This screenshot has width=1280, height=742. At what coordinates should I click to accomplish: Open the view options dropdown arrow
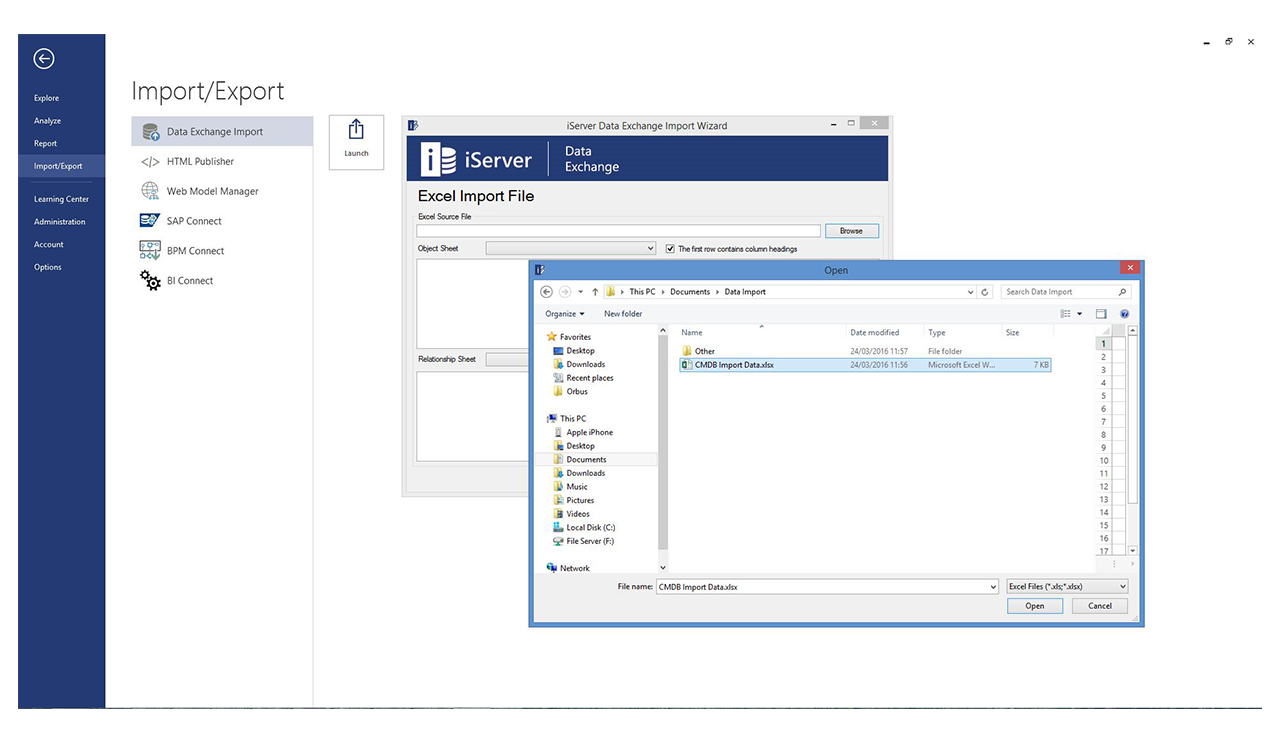pyautogui.click(x=1080, y=314)
